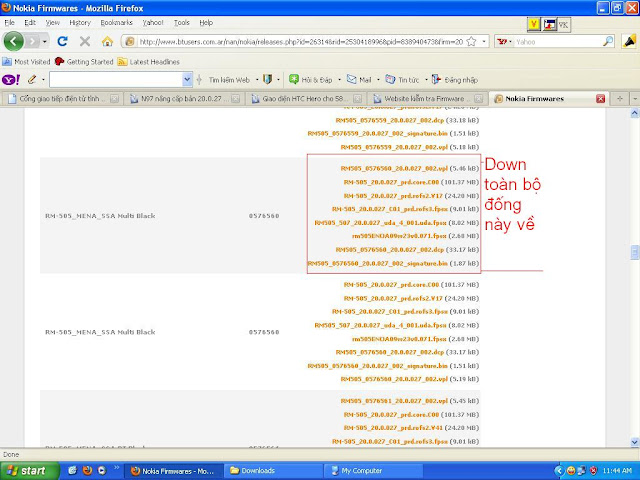Open the Help menu

[206, 23]
